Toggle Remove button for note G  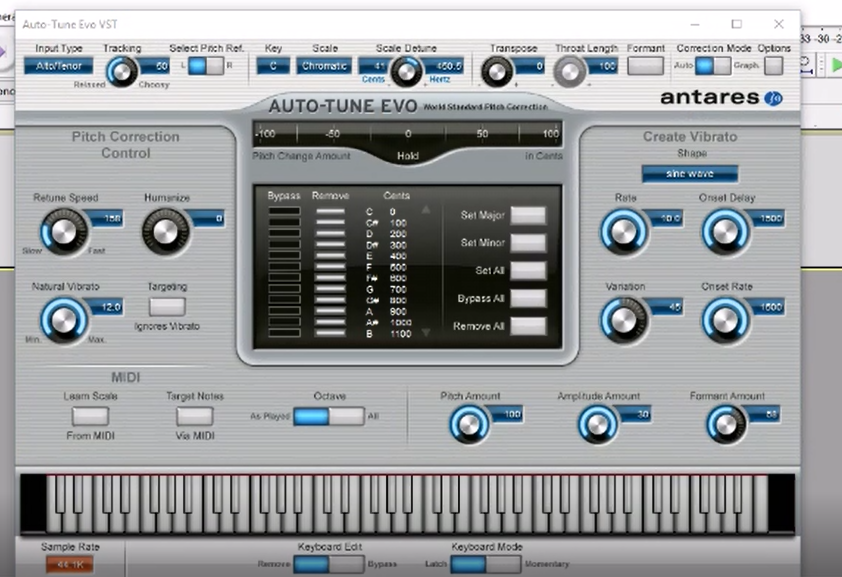point(330,289)
